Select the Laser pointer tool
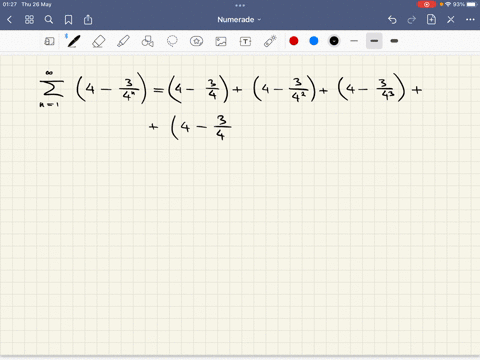The height and width of the screenshot is (360, 480). [x=270, y=41]
